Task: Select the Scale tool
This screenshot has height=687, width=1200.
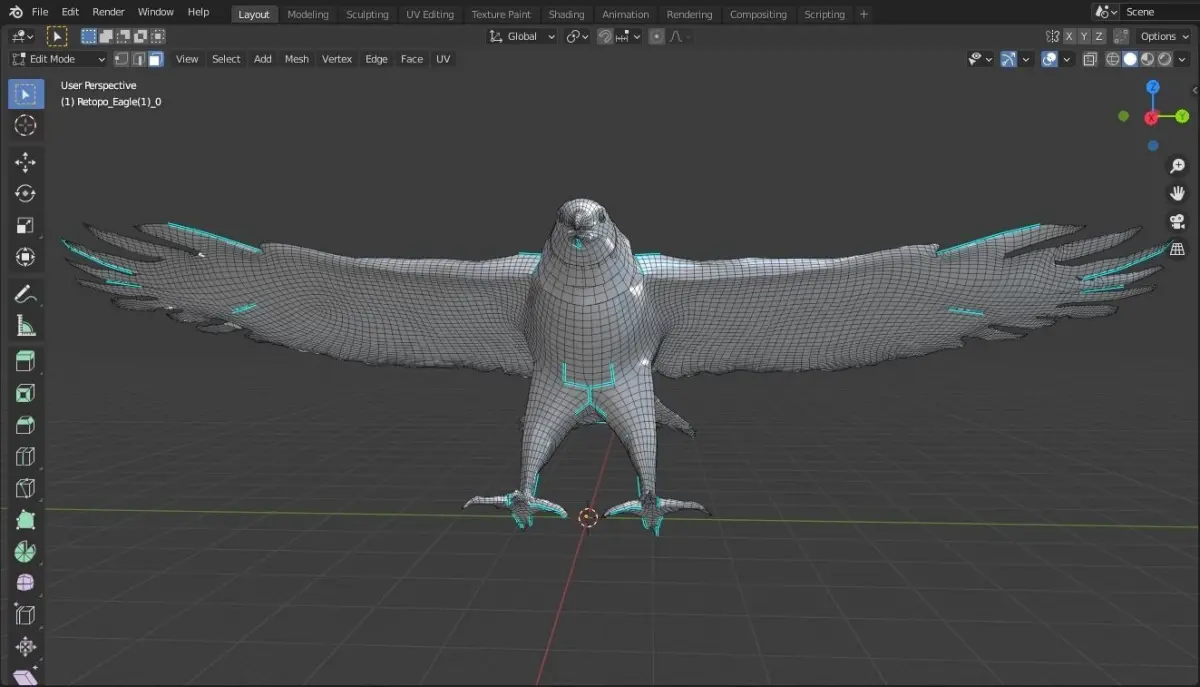Action: (26, 225)
